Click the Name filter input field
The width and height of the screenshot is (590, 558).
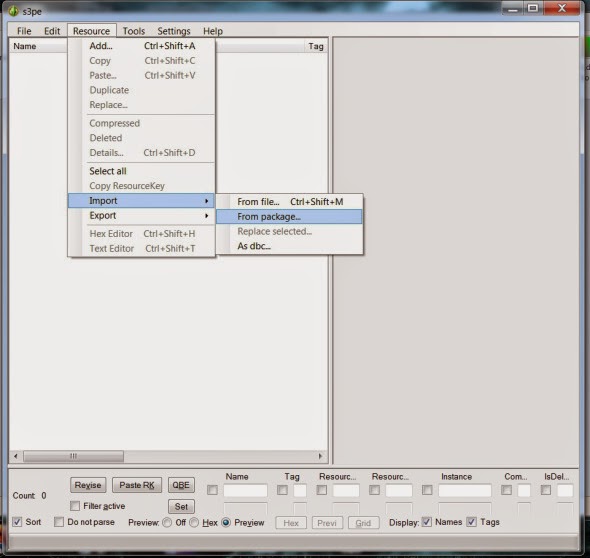pyautogui.click(x=245, y=490)
